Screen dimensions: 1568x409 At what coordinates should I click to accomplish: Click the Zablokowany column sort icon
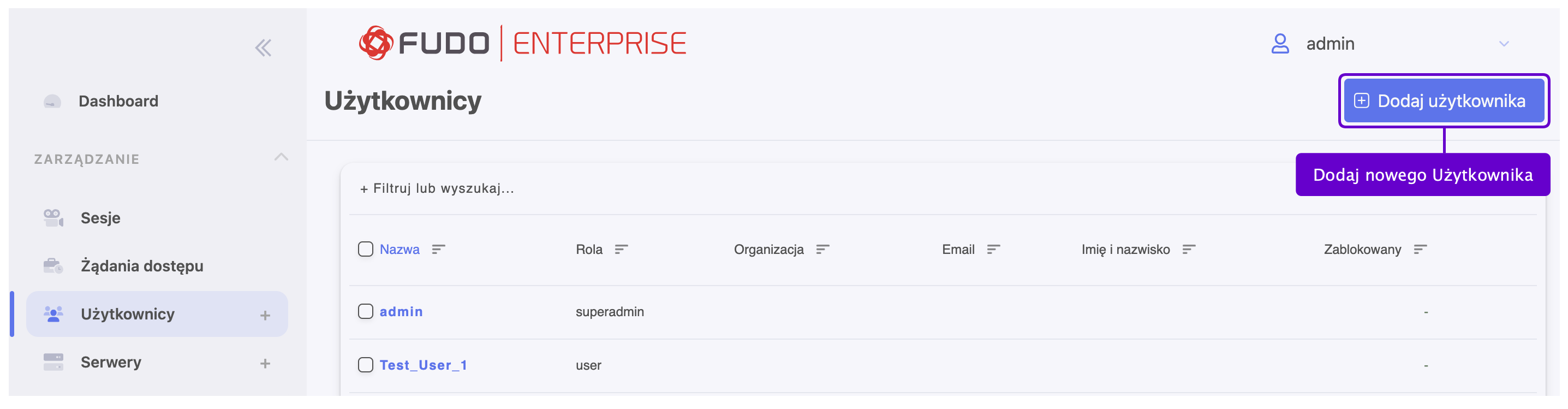[x=1420, y=250]
